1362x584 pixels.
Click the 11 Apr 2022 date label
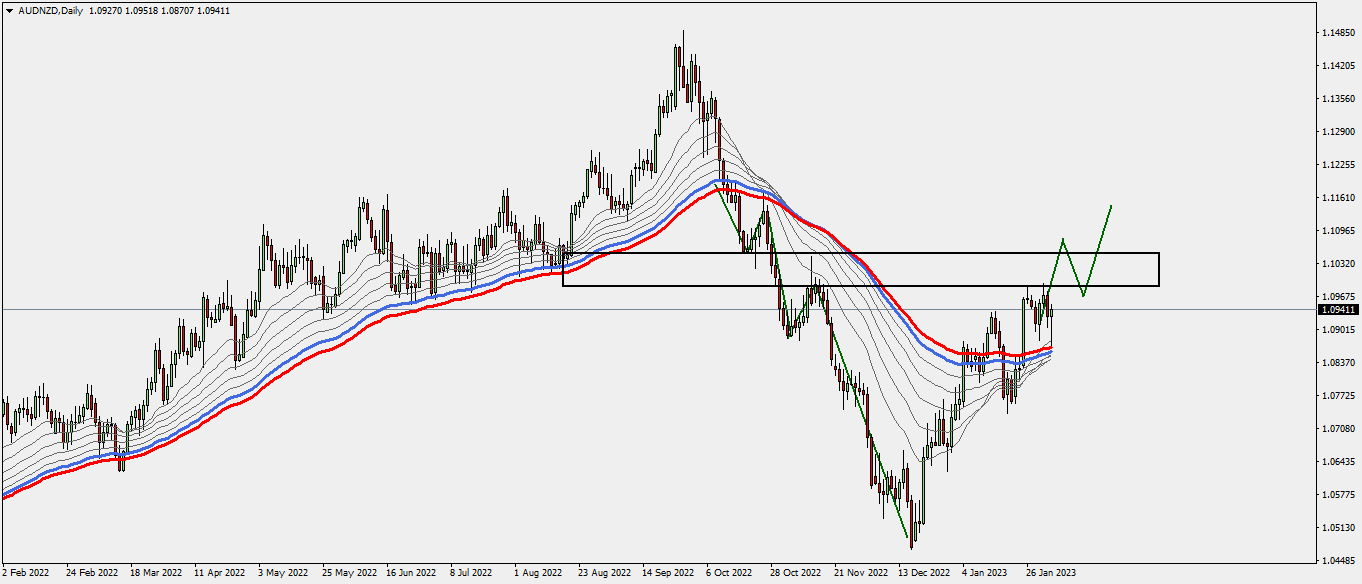220,574
